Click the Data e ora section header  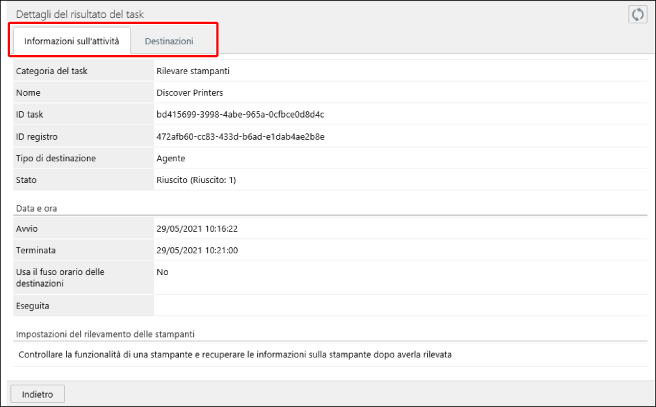(42, 207)
